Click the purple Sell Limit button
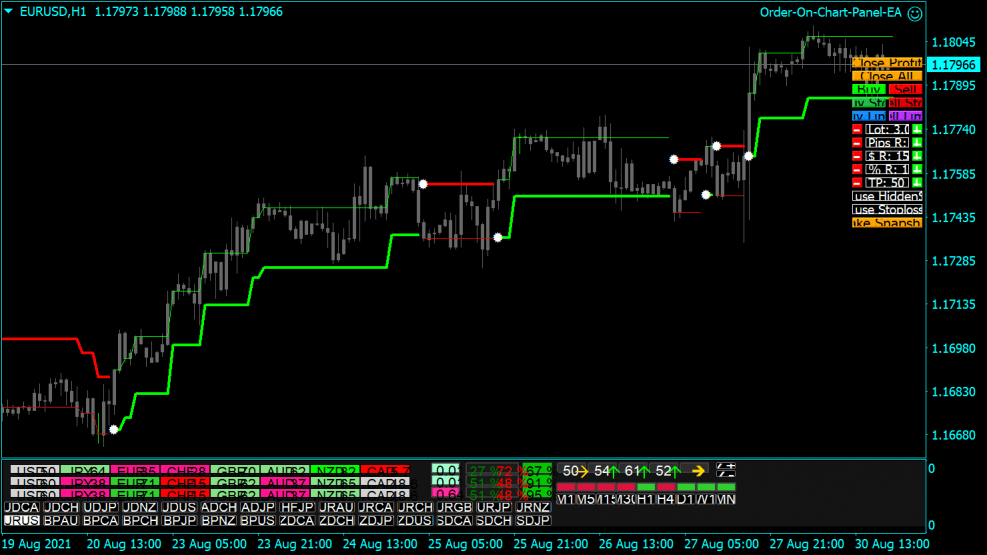Viewport: 987px width, 555px height. (x=905, y=116)
